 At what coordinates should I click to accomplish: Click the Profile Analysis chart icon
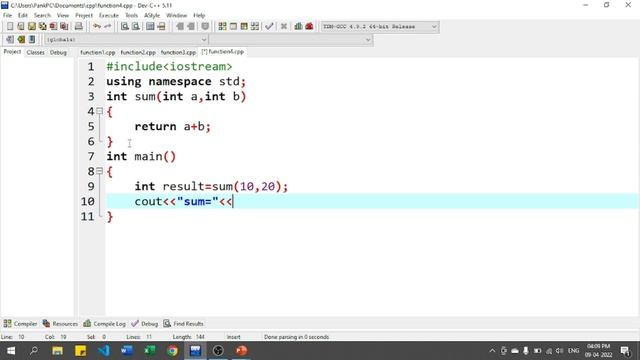[298, 27]
